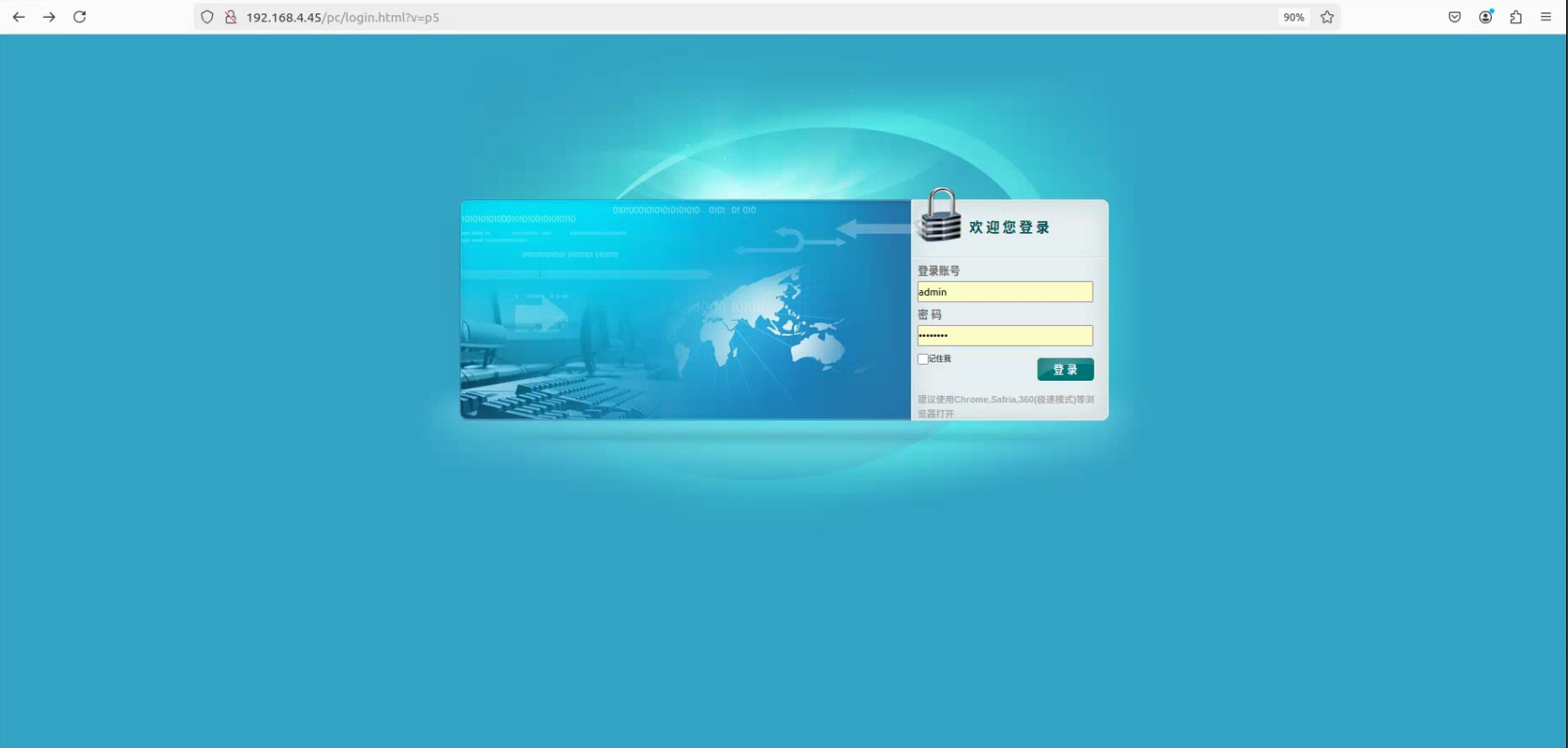
Task: Click the 建议使用Chrome,Safria,360 browser hint text
Action: [x=1006, y=407]
